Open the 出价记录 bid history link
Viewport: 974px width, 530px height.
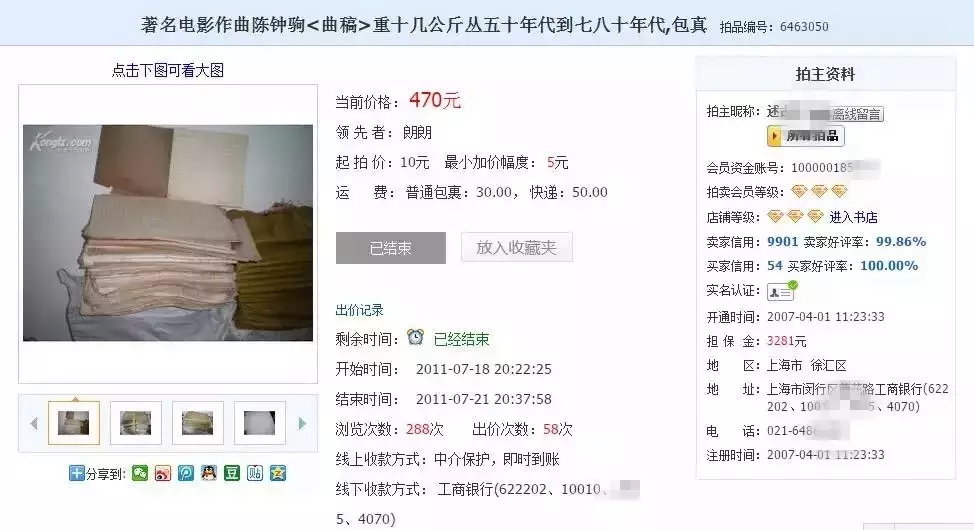360,310
